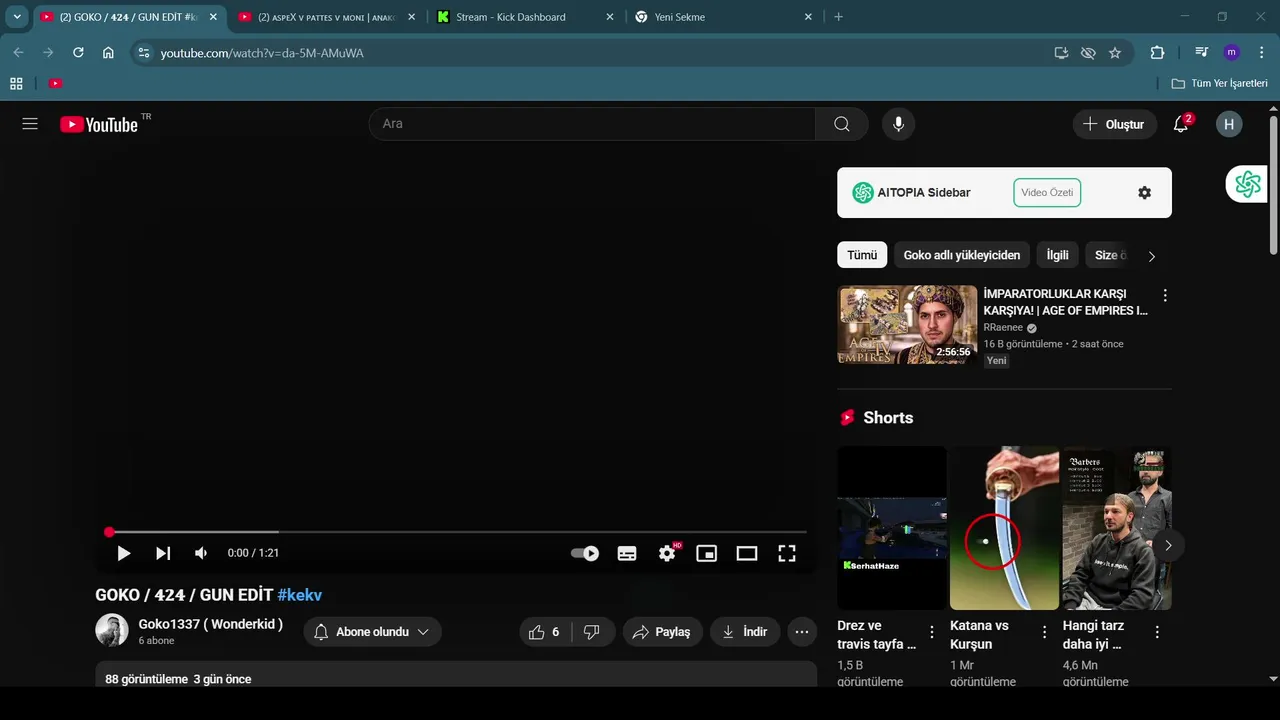The height and width of the screenshot is (720, 1280).
Task: Switch to miniplayer mode
Action: [707, 553]
